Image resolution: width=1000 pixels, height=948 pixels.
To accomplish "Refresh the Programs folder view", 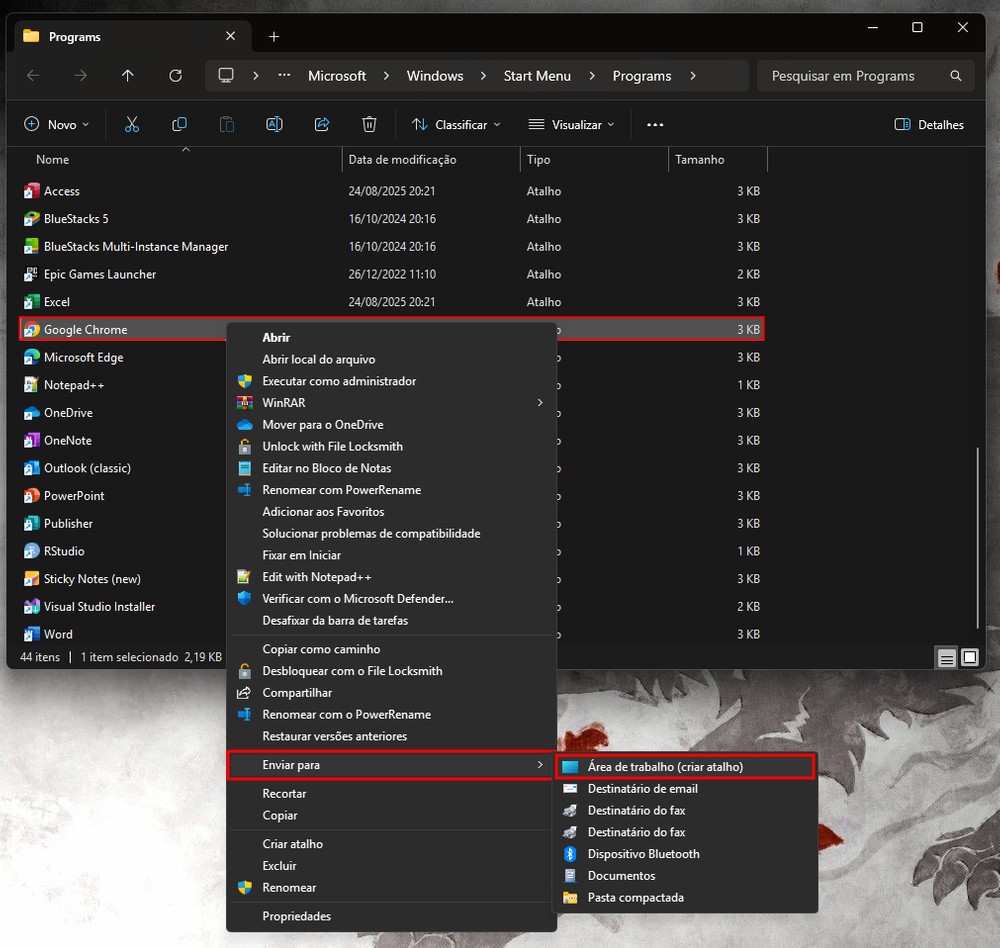I will 175,76.
